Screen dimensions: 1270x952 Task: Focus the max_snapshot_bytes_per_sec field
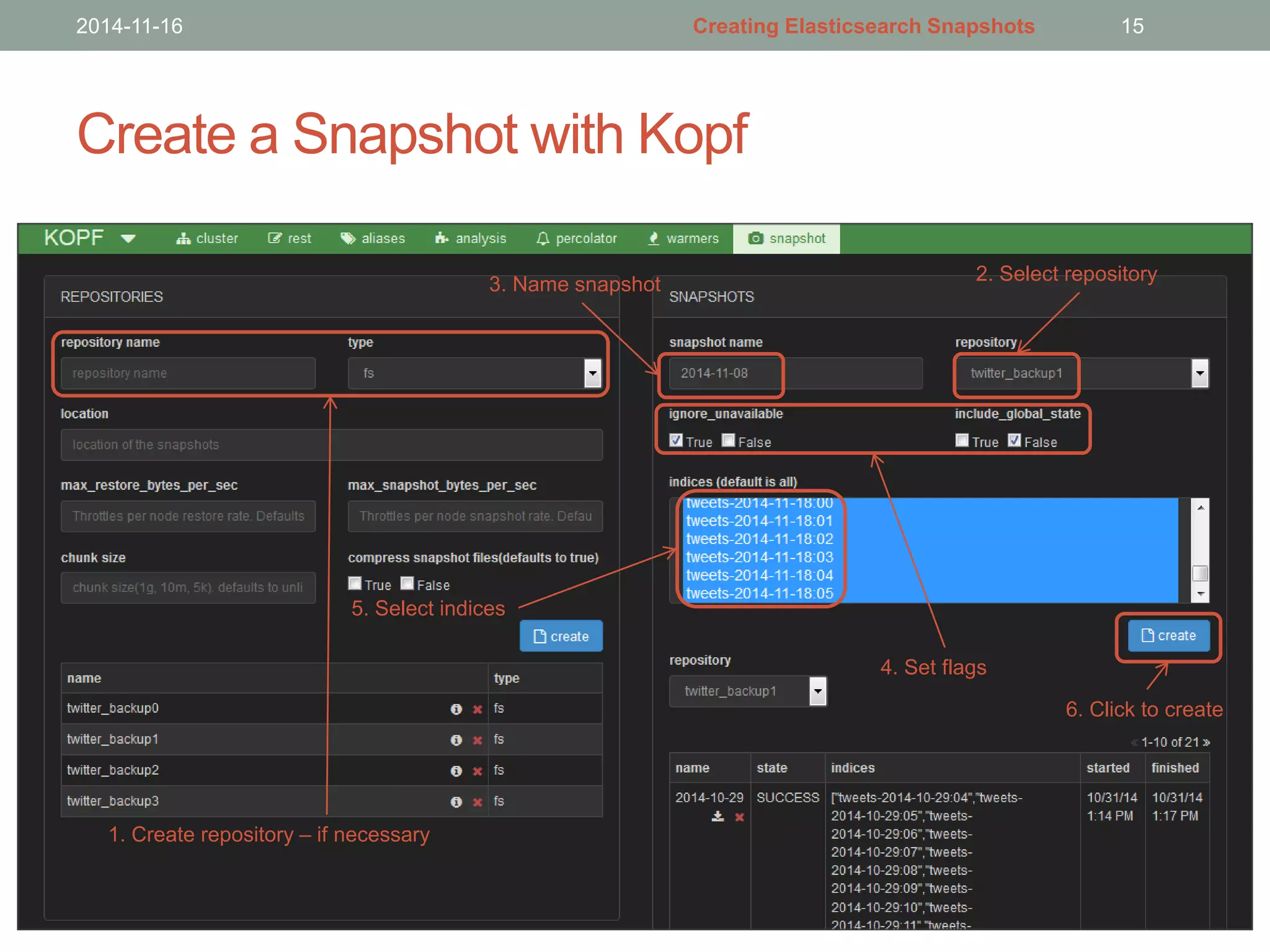(x=475, y=516)
